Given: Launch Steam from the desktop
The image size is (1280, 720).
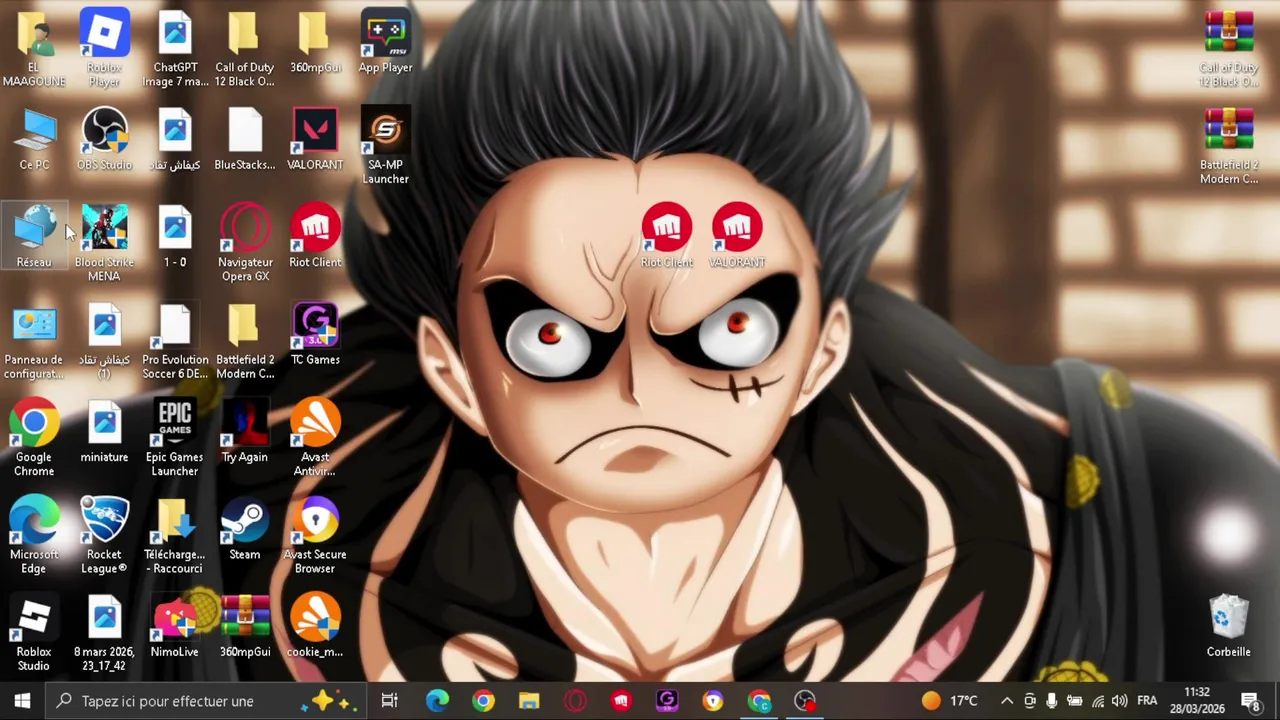Looking at the screenshot, I should point(245,530).
